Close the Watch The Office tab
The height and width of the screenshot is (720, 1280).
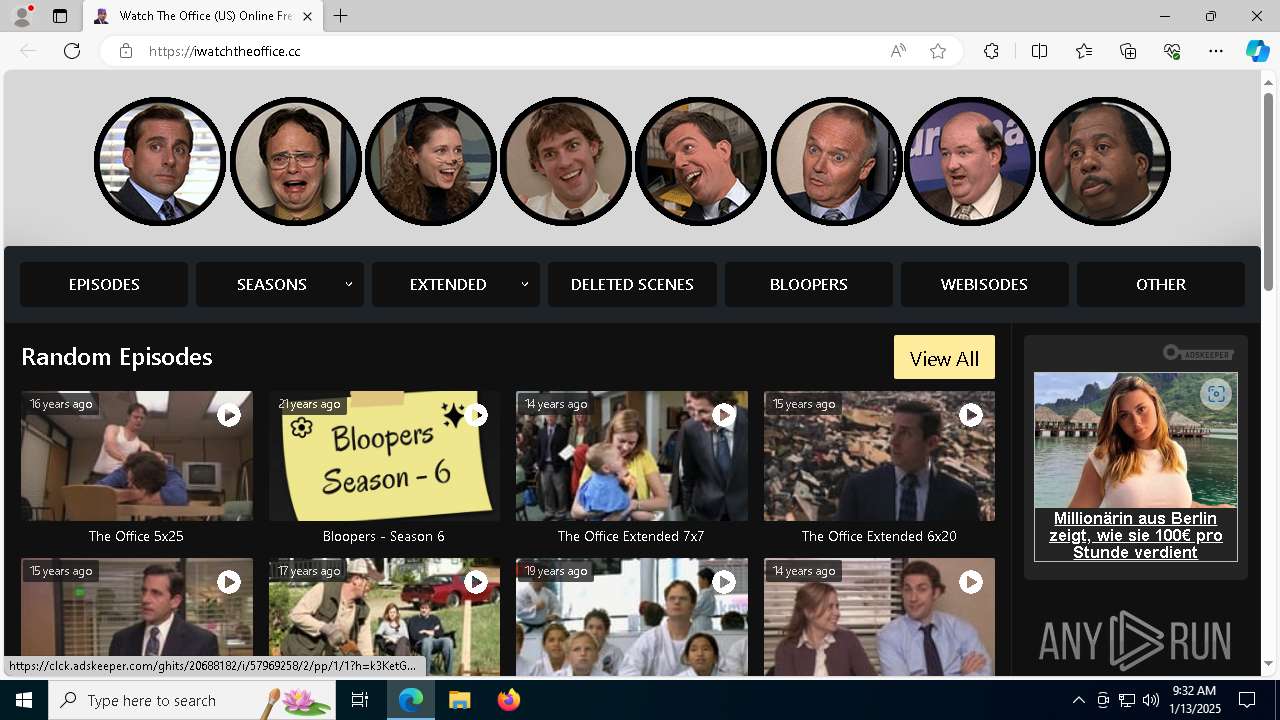[x=307, y=16]
